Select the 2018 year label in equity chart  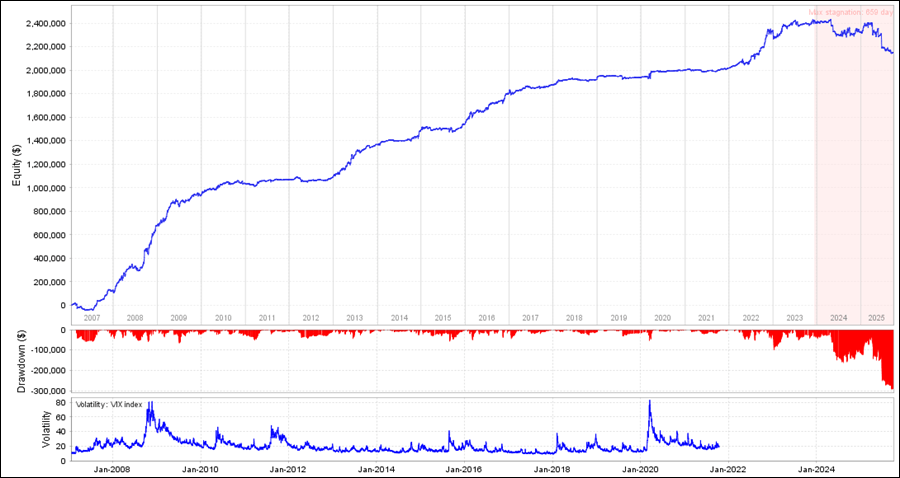point(574,317)
